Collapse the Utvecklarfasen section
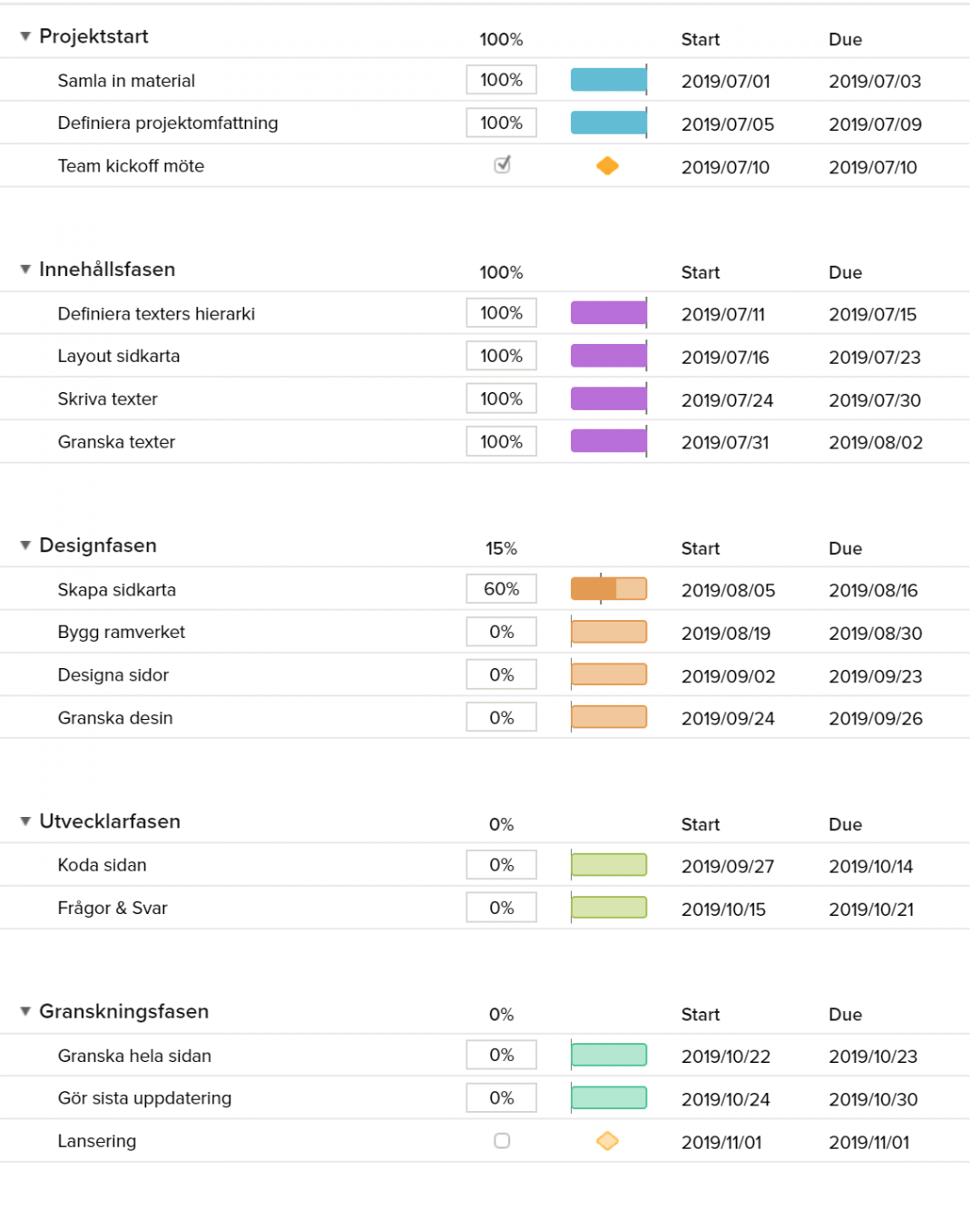The height and width of the screenshot is (1209, 980). (x=24, y=821)
